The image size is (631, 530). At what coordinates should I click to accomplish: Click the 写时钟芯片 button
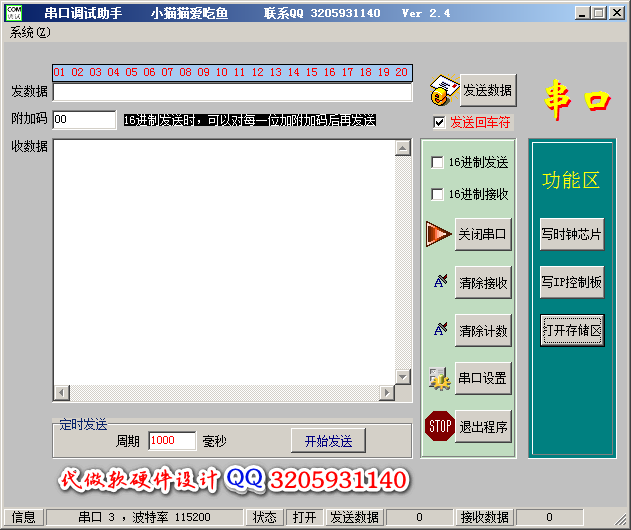pyautogui.click(x=572, y=234)
